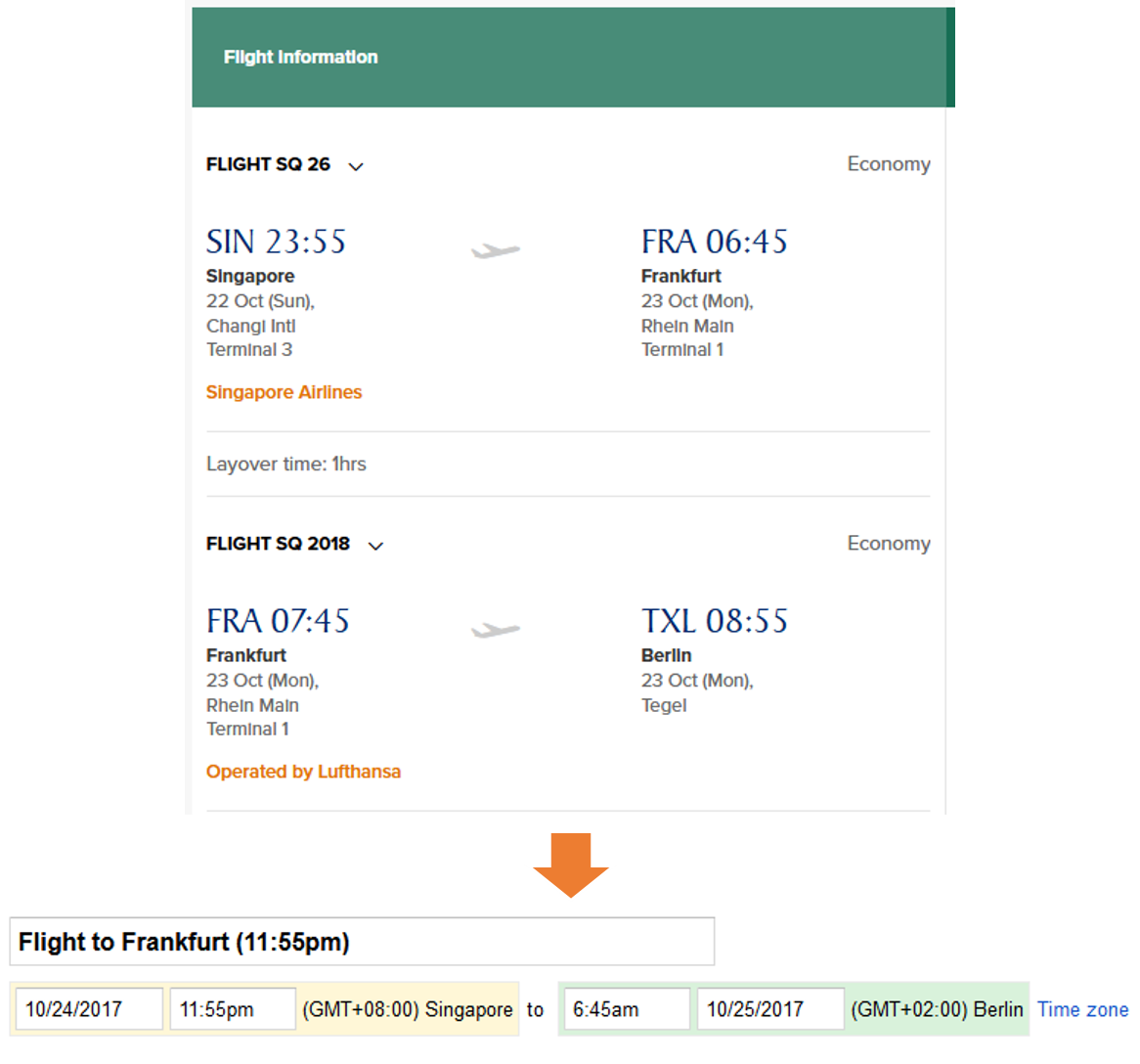Click the FRA 07:45 departure time
Image resolution: width=1140 pixels, height=1064 pixels.
coord(278,621)
